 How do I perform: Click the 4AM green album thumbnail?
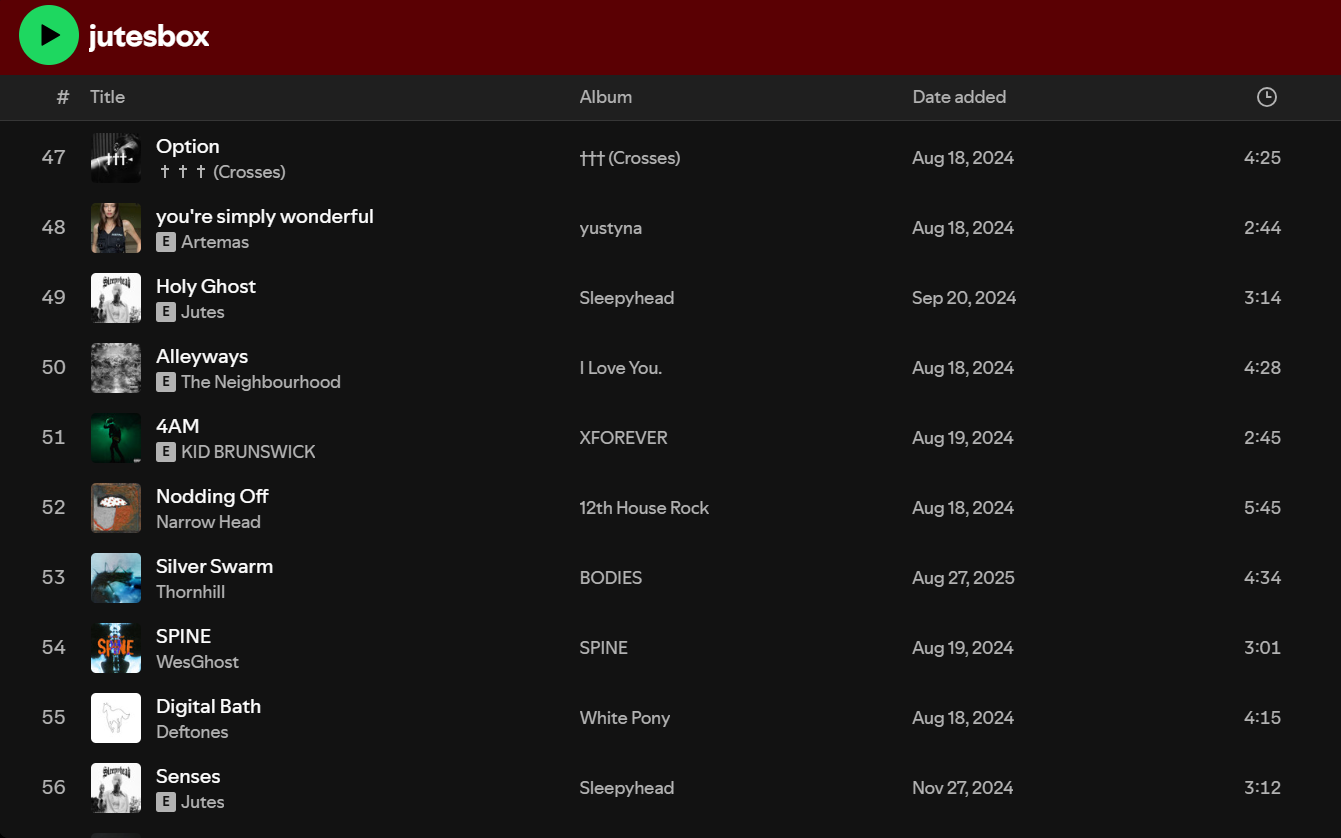pyautogui.click(x=116, y=438)
